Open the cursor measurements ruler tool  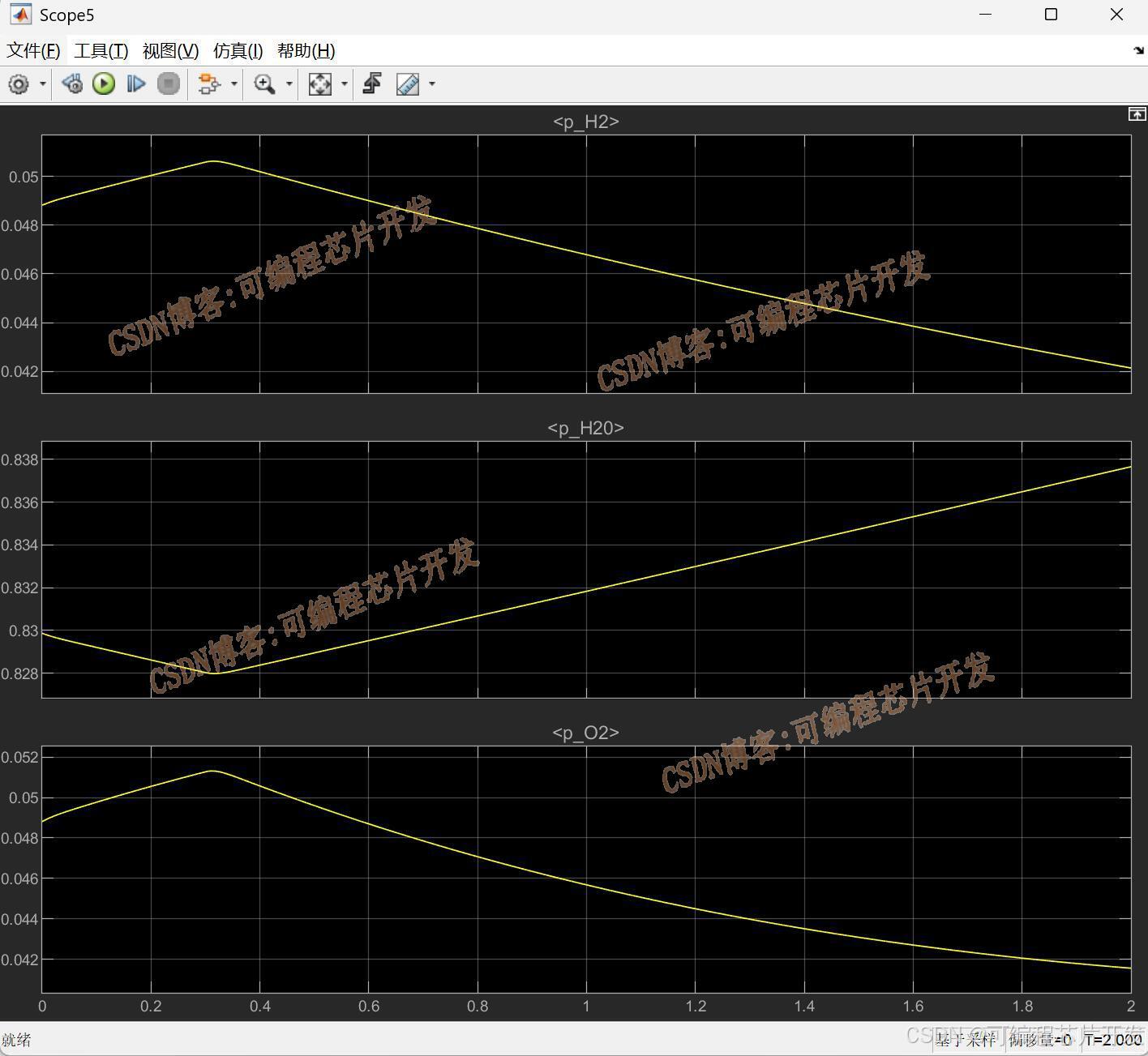[x=408, y=84]
